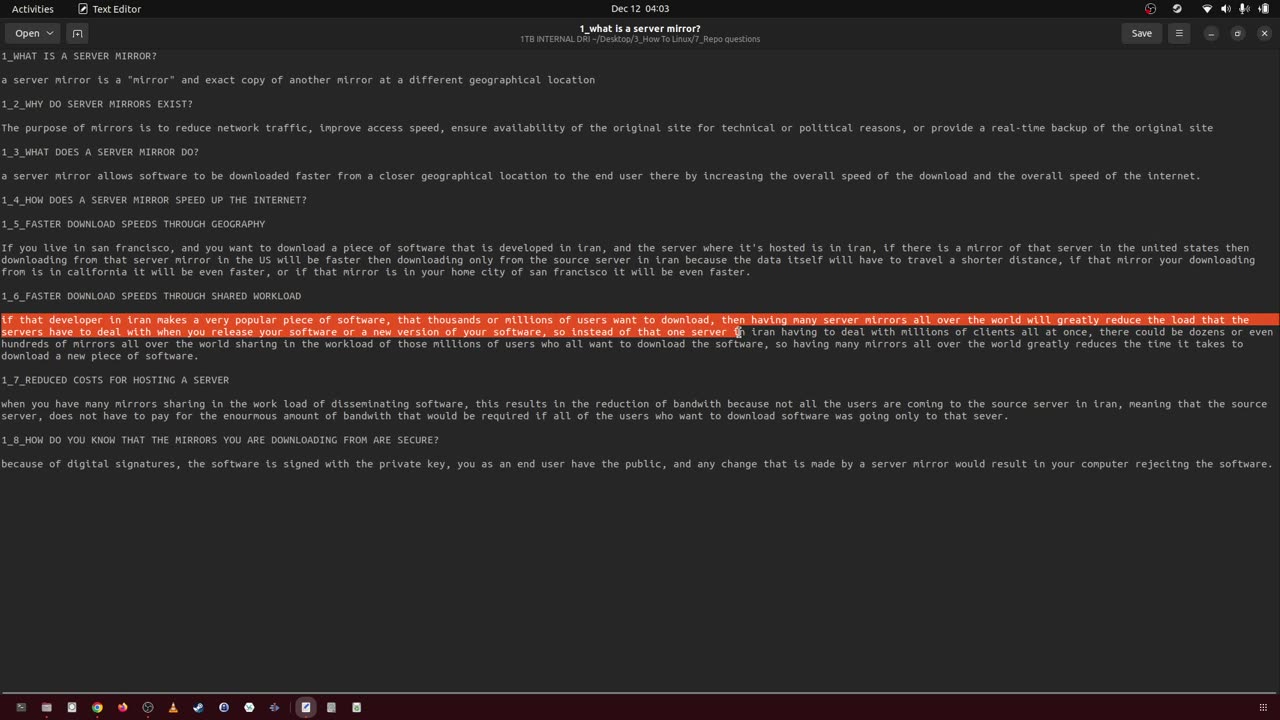This screenshot has width=1280, height=720.
Task: Click heading '1_2_WHY DO SERVER MIRRORS EXIST?'
Action: pyautogui.click(x=97, y=104)
